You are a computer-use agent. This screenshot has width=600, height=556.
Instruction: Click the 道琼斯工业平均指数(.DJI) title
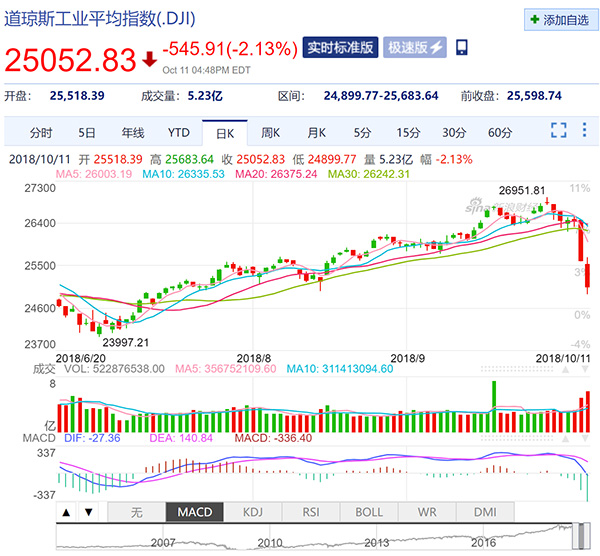click(x=100, y=19)
